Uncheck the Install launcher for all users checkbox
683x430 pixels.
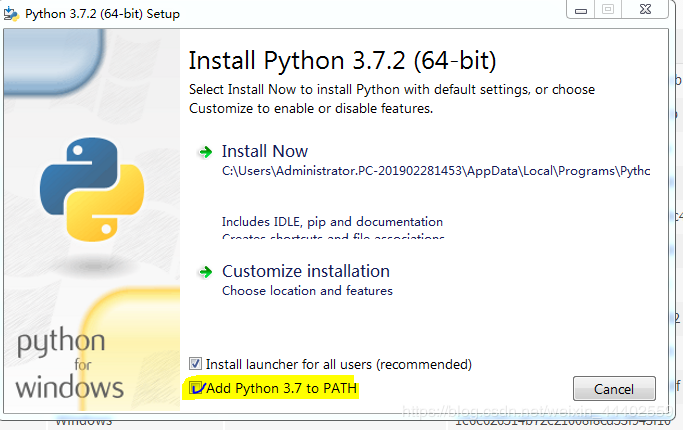[196, 364]
